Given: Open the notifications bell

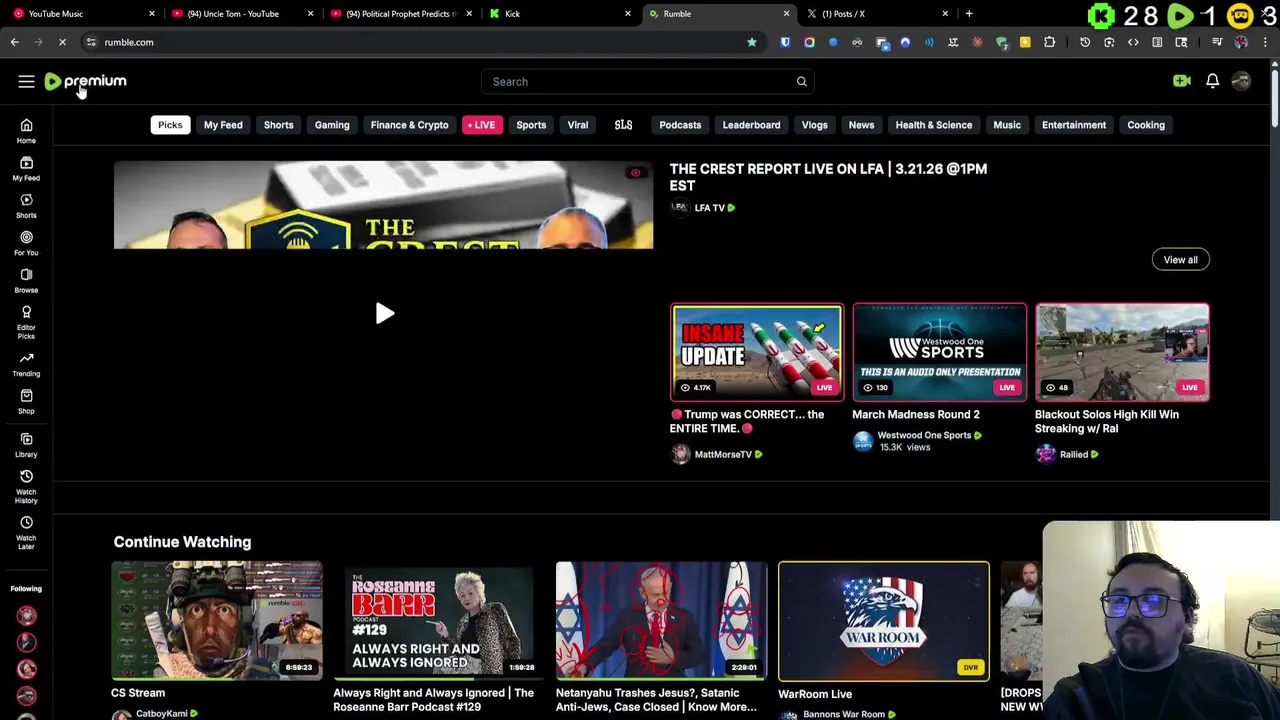Looking at the screenshot, I should coord(1212,81).
